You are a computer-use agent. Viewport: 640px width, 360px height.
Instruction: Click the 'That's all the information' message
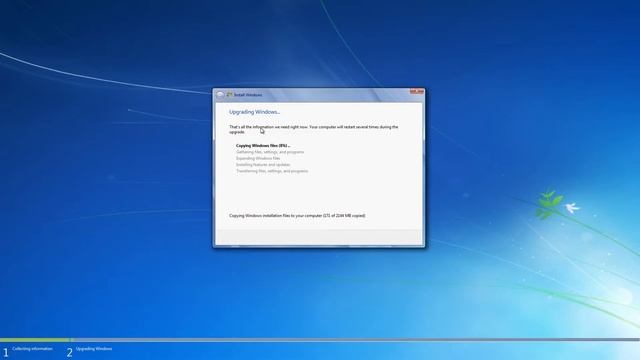[x=313, y=129]
